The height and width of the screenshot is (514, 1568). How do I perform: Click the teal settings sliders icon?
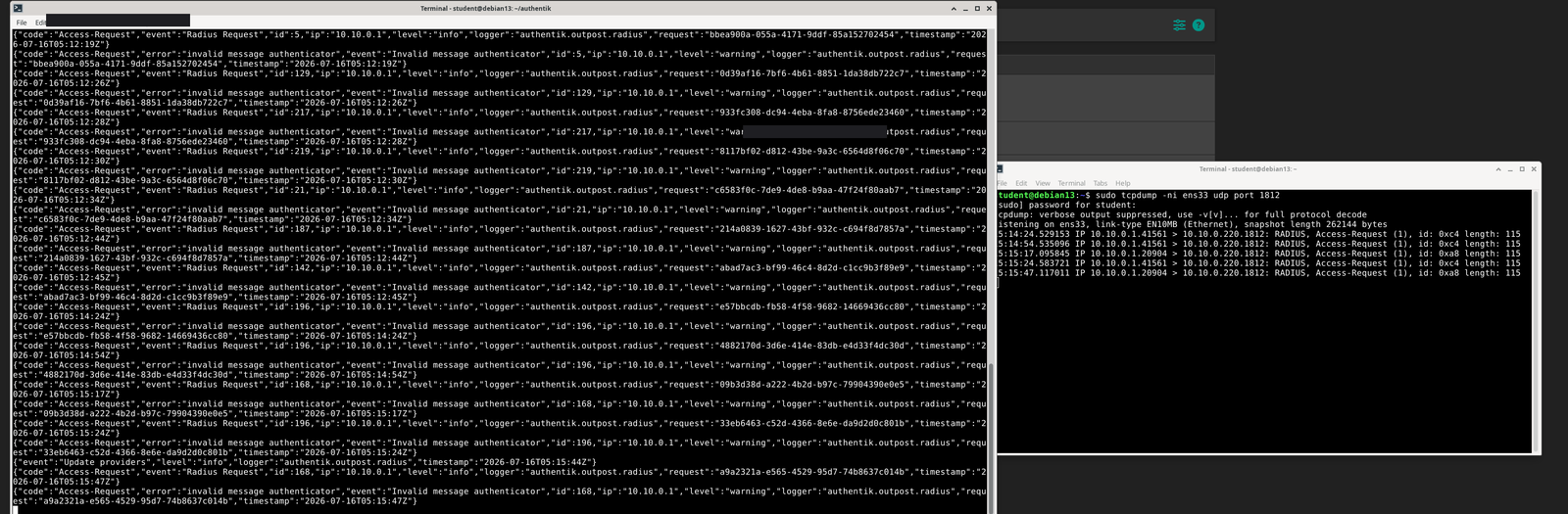coord(1179,25)
